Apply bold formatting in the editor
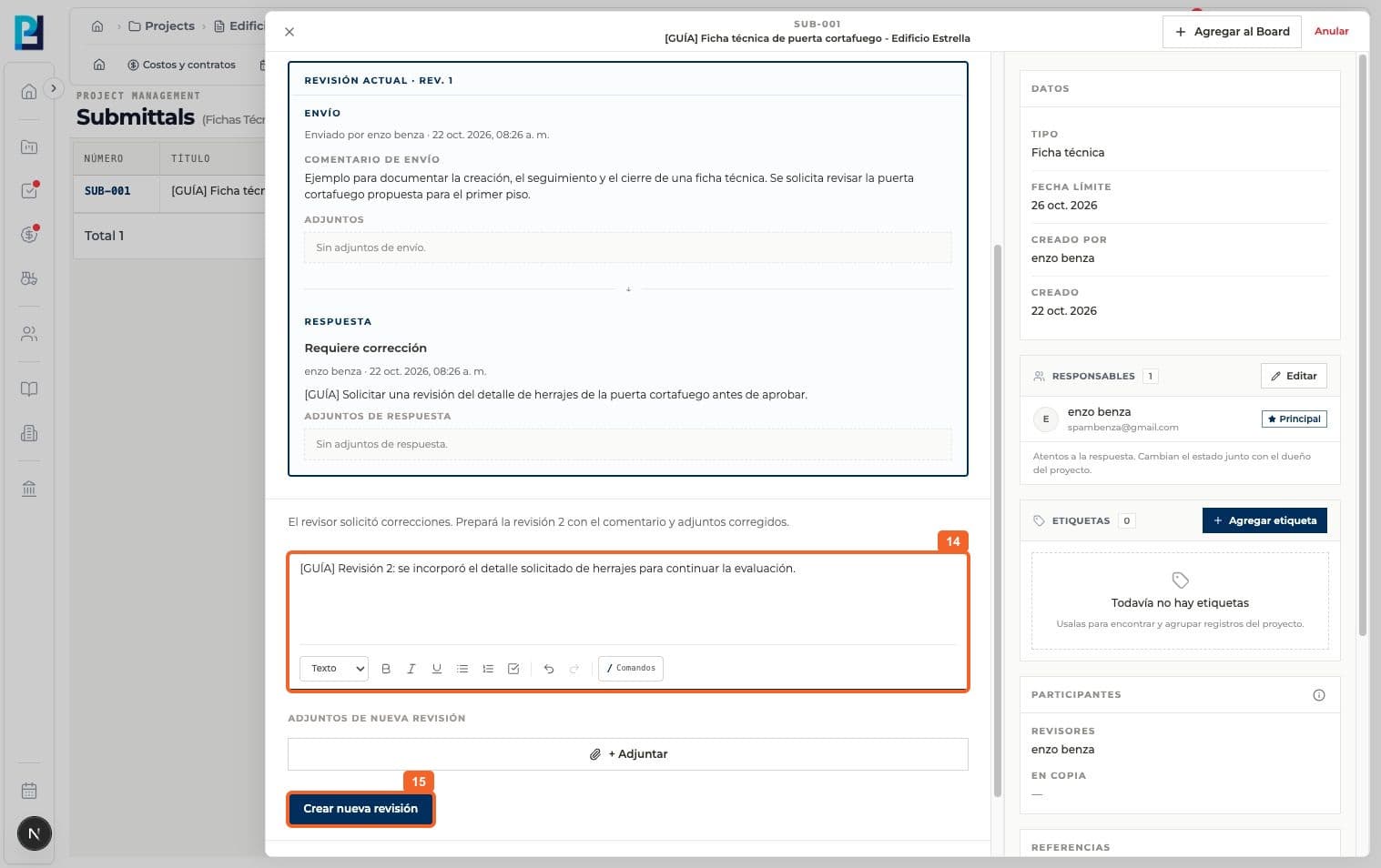This screenshot has height=868, width=1381. [386, 669]
